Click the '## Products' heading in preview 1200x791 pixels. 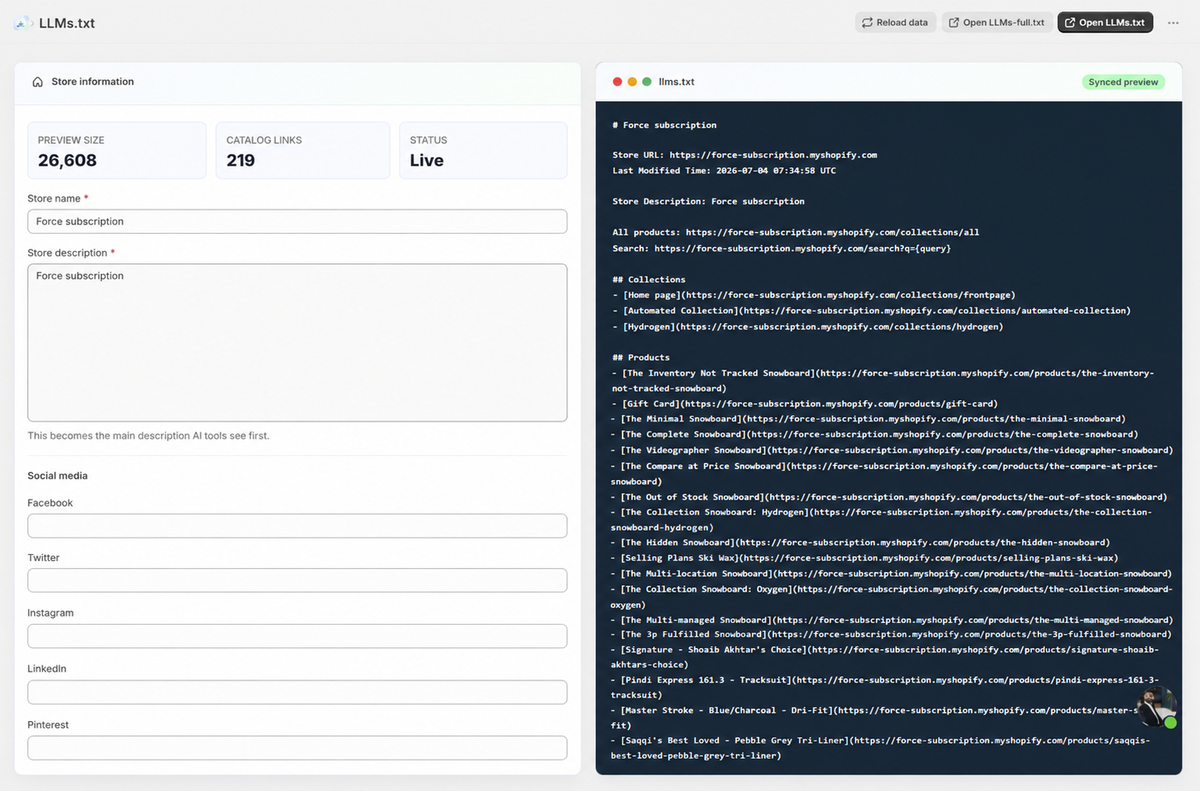pyautogui.click(x=643, y=357)
